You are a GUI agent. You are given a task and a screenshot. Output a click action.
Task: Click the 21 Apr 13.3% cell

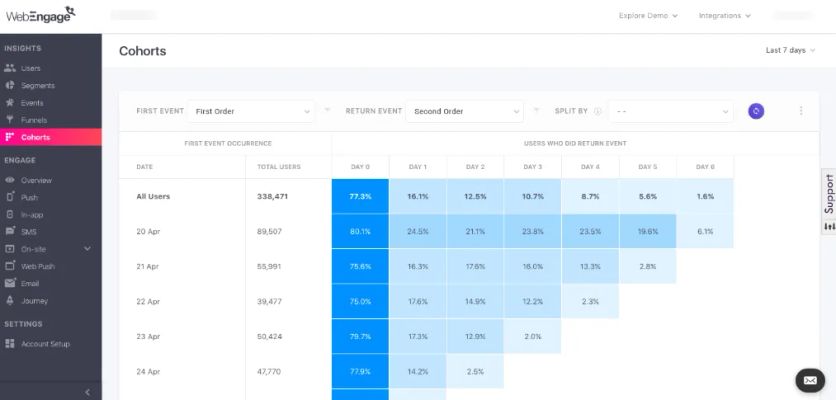(x=590, y=266)
